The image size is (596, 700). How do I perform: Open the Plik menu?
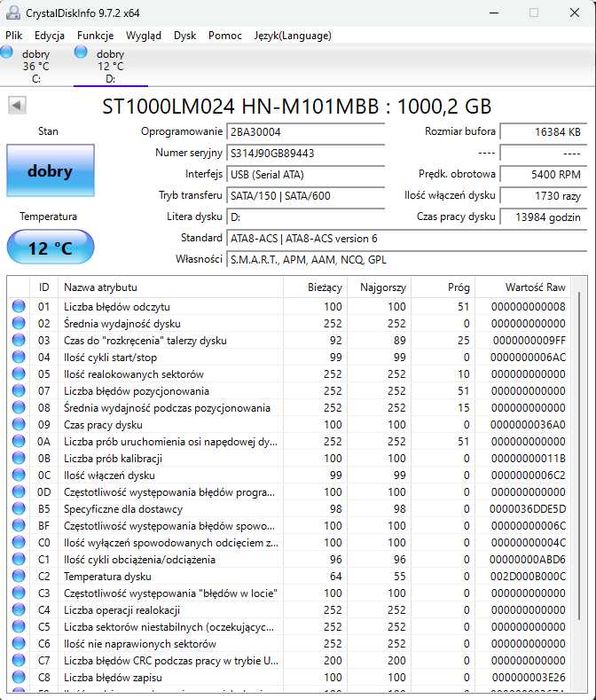[x=14, y=35]
